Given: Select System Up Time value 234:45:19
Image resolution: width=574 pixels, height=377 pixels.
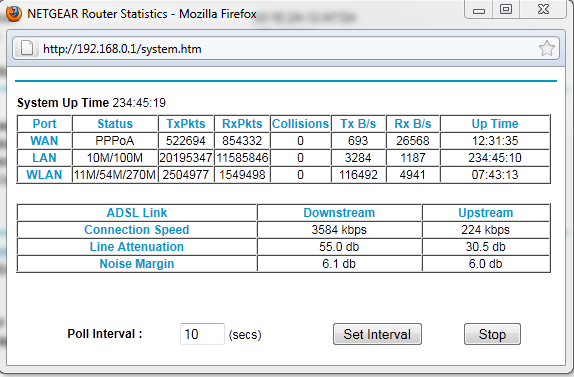Looking at the screenshot, I should (139, 103).
